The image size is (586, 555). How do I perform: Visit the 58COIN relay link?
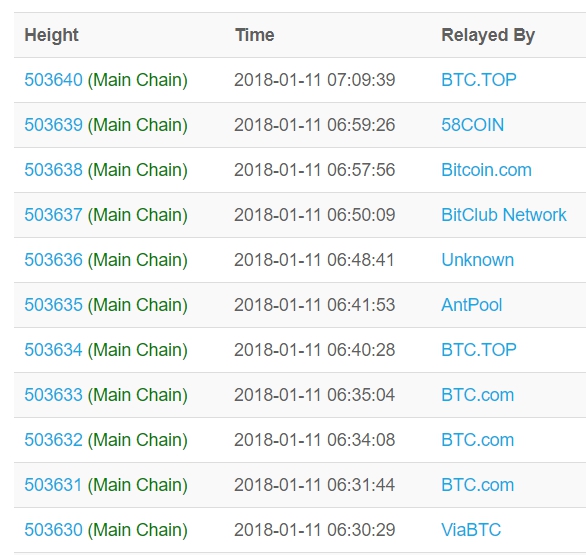(x=472, y=125)
